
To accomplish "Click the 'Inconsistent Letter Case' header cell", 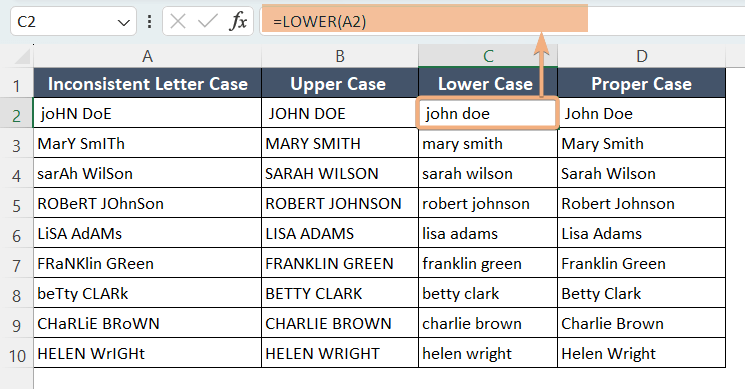I will click(147, 83).
